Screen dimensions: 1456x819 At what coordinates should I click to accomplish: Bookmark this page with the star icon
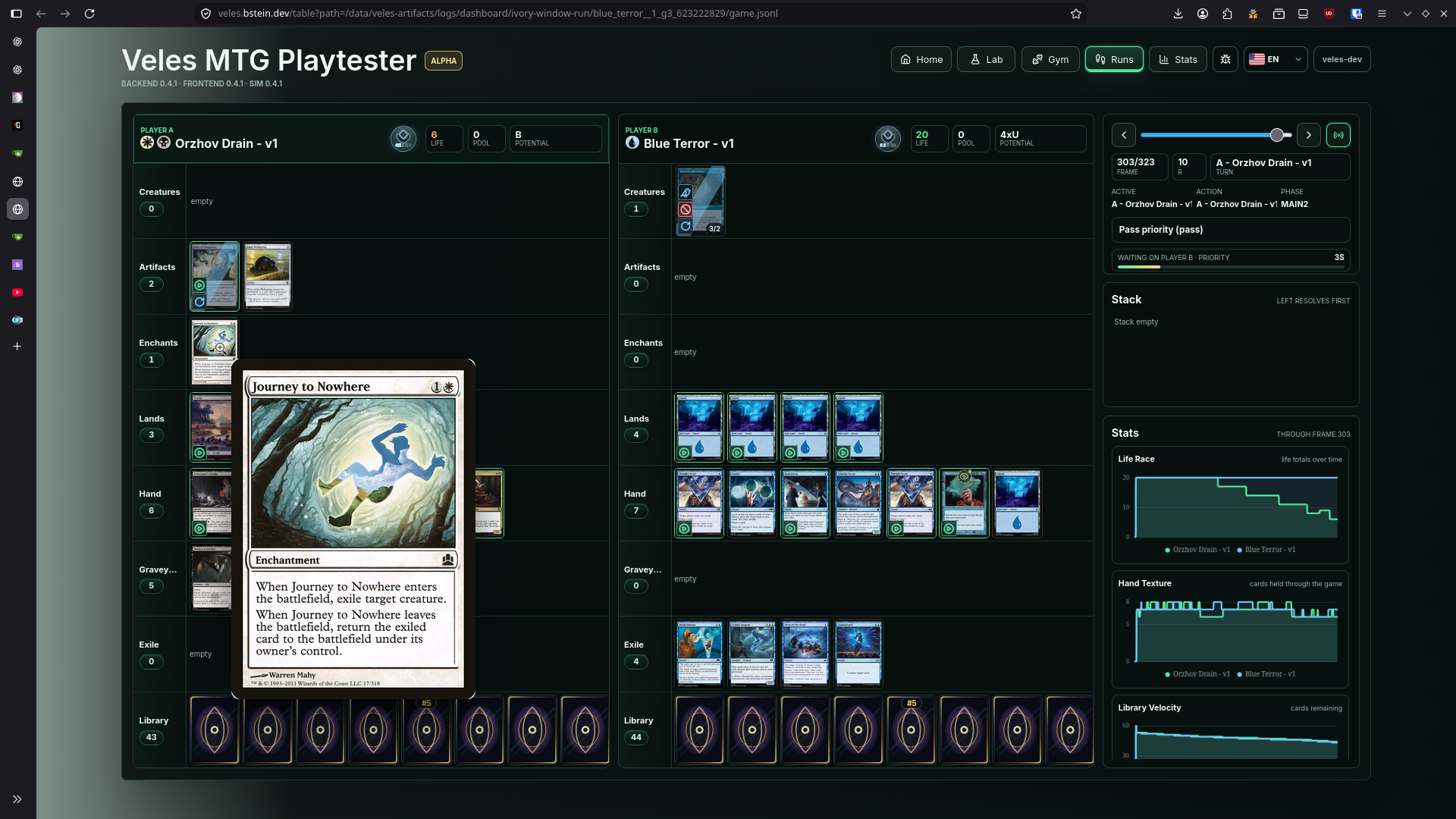(x=1075, y=14)
